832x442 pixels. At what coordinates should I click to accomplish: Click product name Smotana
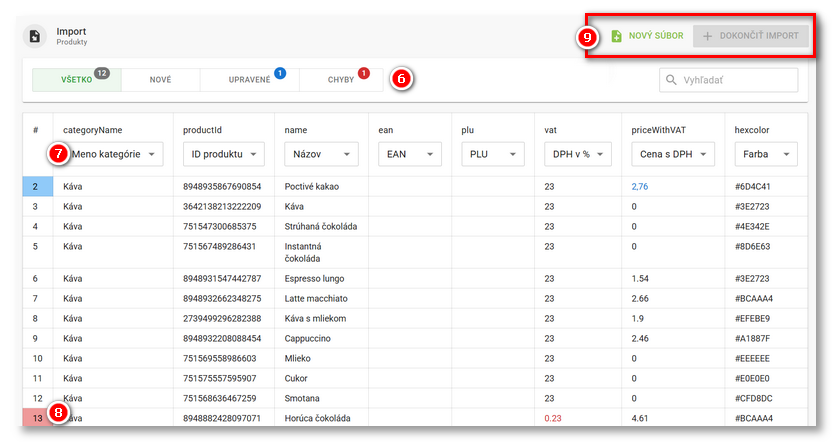(x=302, y=398)
